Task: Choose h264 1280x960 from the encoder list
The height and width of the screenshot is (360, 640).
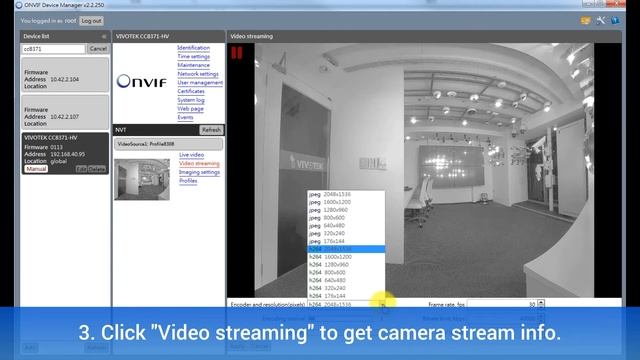Action: click(346, 264)
